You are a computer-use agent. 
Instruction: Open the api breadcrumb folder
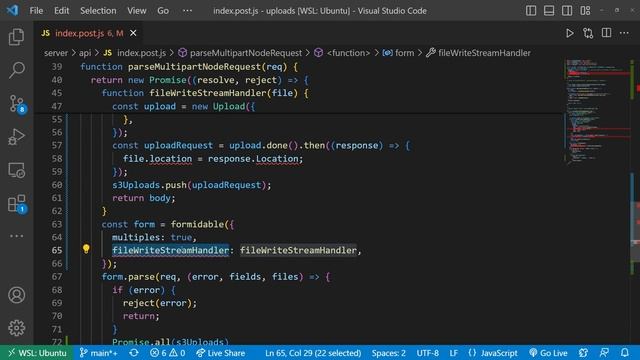(85, 53)
